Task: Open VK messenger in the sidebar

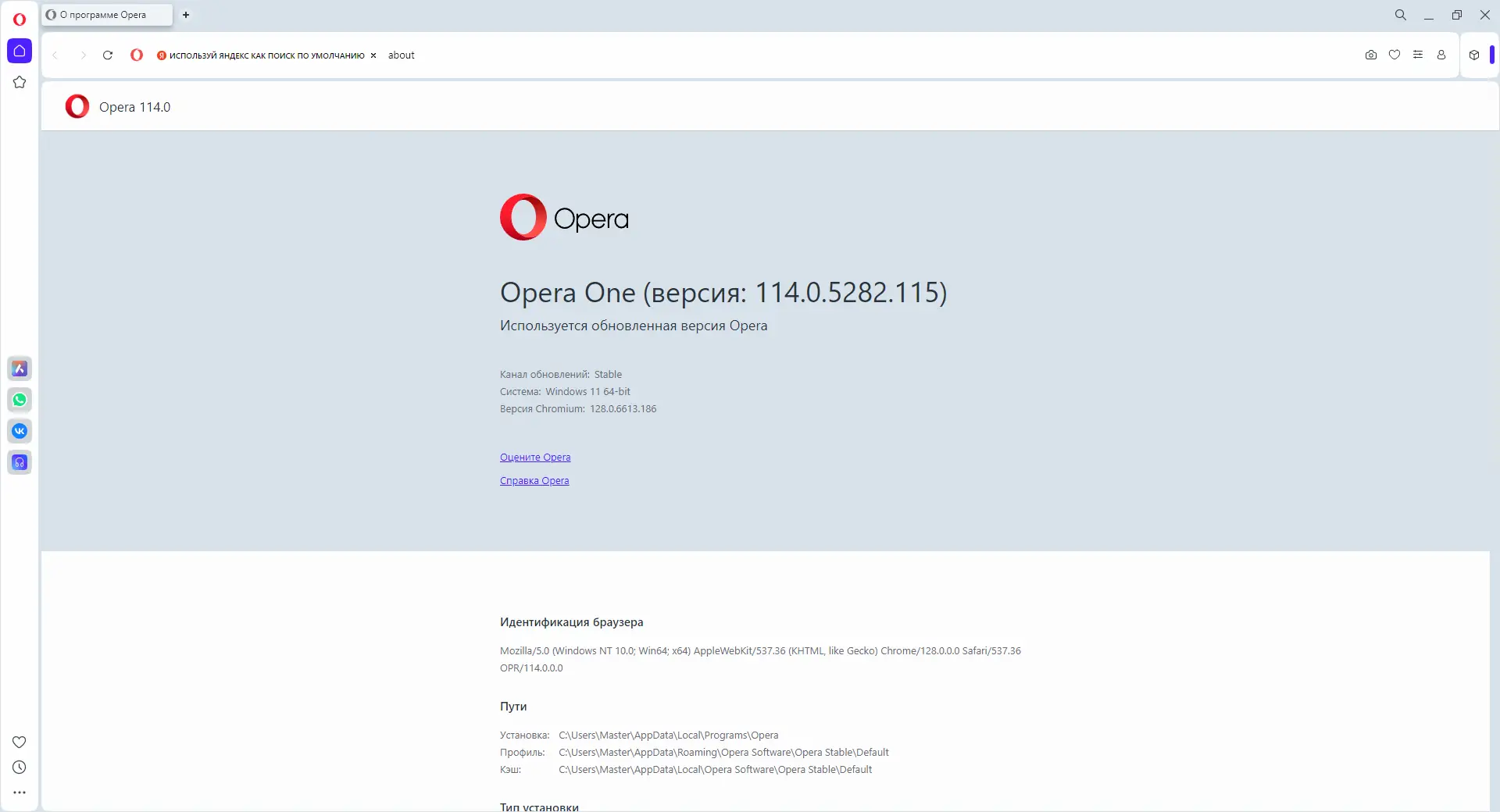Action: [x=20, y=431]
